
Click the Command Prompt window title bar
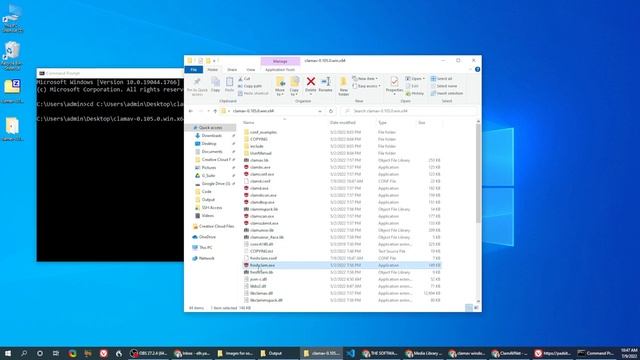coord(110,73)
